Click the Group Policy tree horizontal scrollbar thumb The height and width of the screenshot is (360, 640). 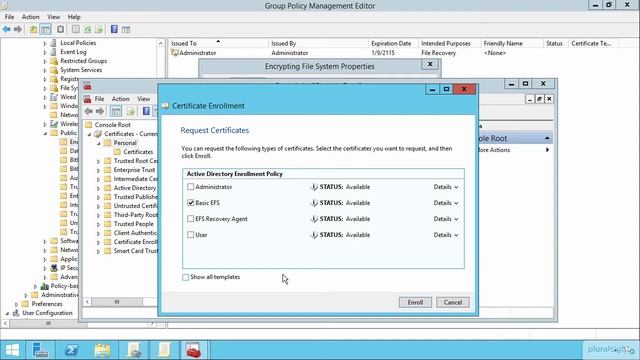(x=48, y=324)
